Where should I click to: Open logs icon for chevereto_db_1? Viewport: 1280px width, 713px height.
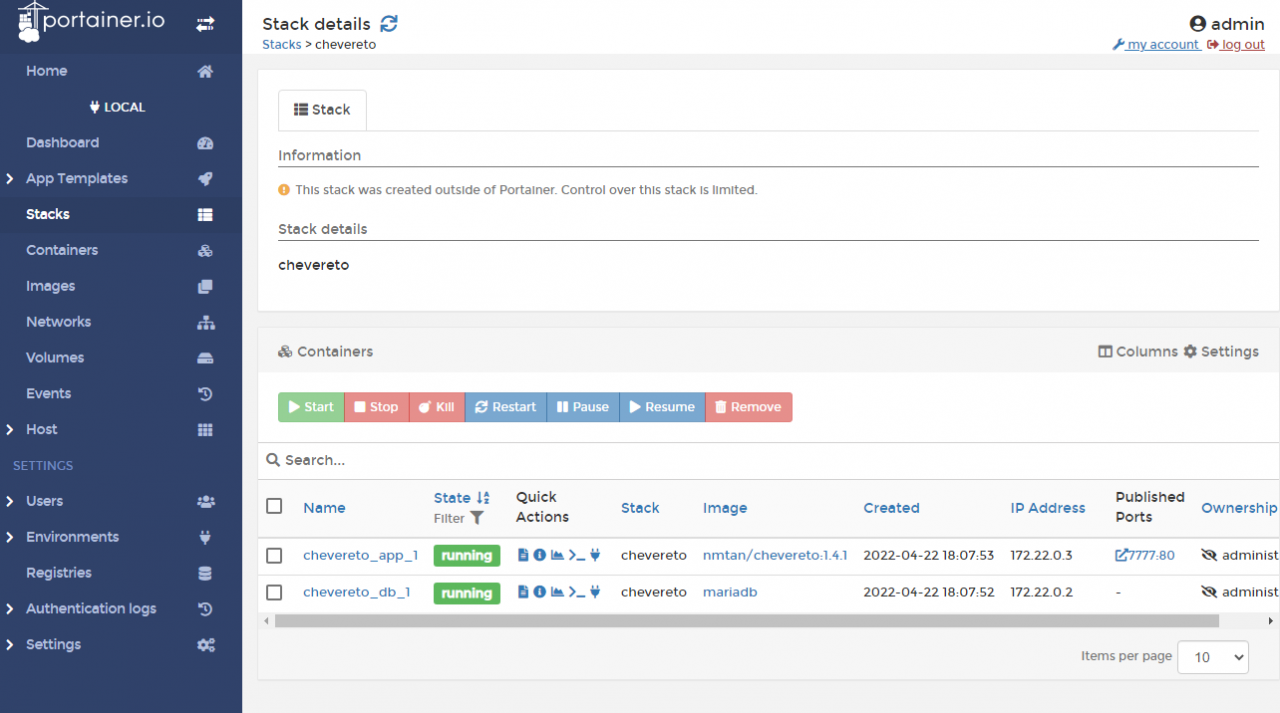(x=523, y=592)
